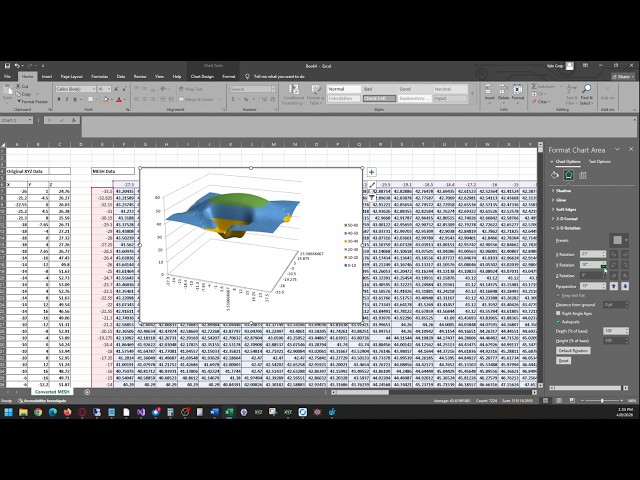Delete cells using the Cells group

(503, 93)
